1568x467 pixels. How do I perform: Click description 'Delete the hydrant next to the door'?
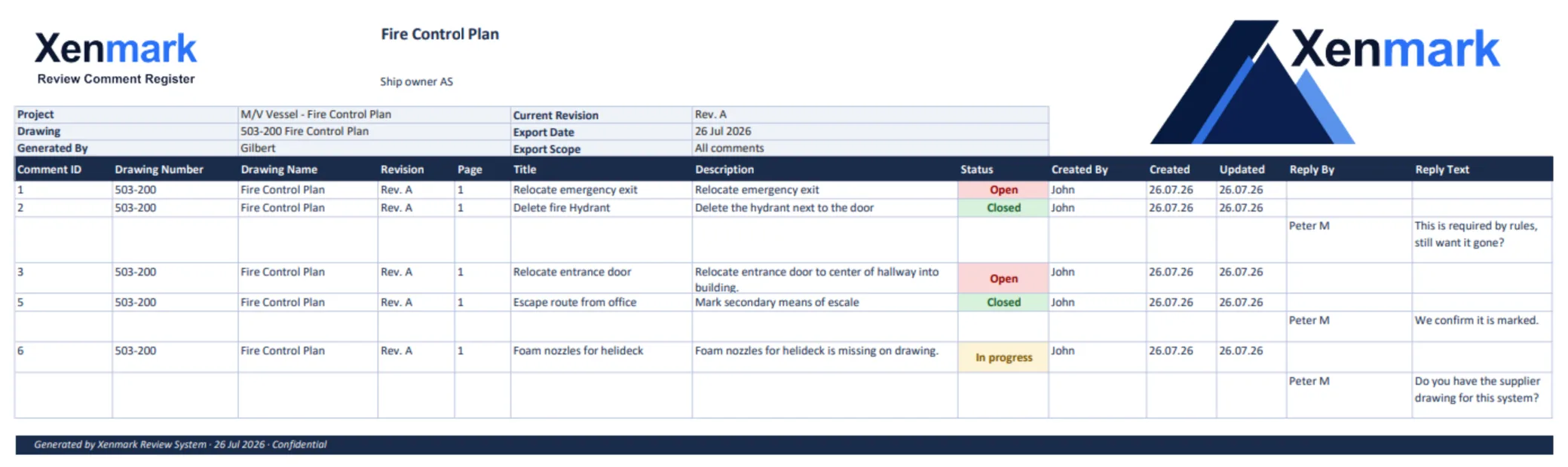[x=784, y=208]
